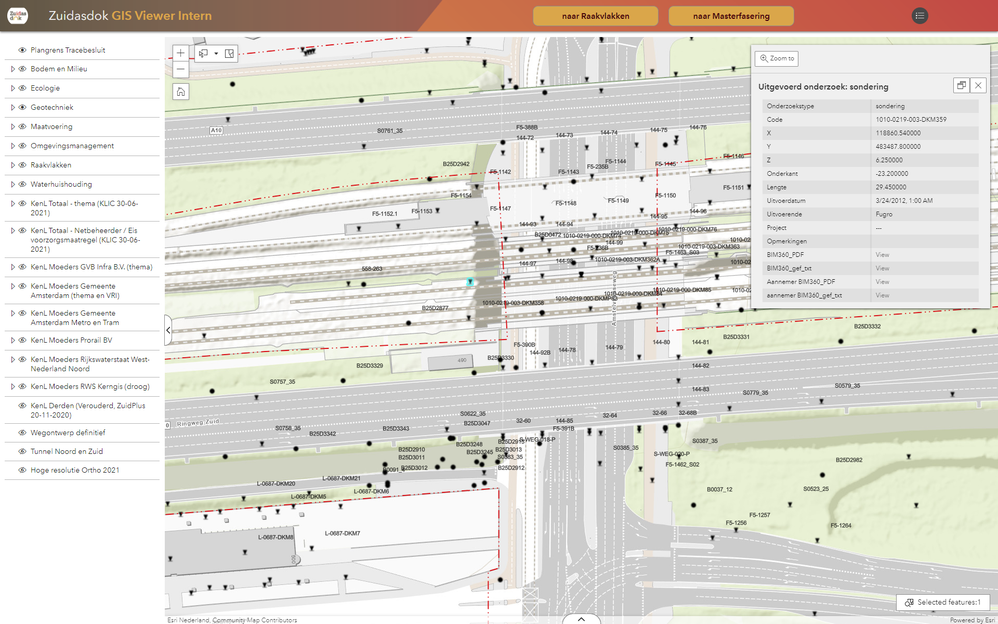Zoom in the map with plus button
This screenshot has height=624, width=998.
coord(181,53)
